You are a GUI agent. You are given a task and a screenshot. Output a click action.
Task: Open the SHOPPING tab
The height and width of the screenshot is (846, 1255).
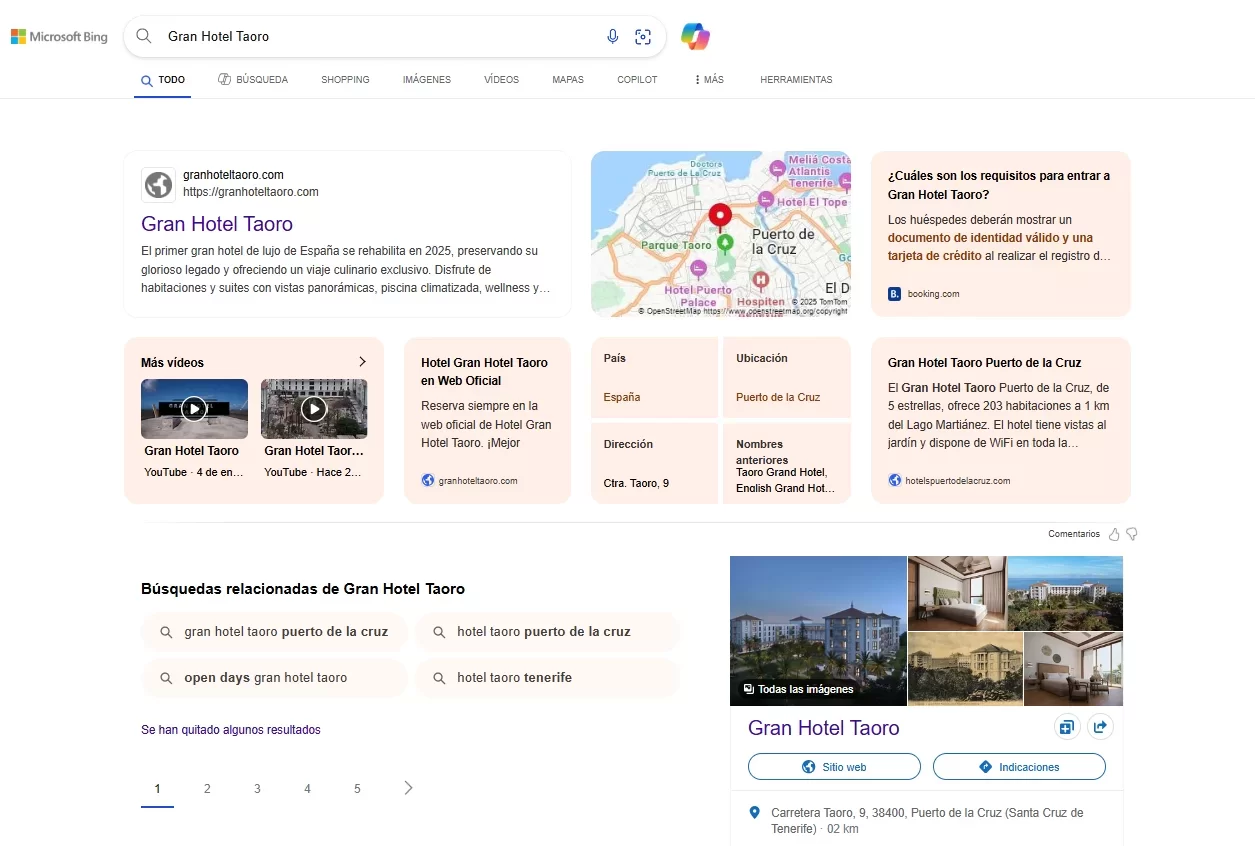[345, 80]
